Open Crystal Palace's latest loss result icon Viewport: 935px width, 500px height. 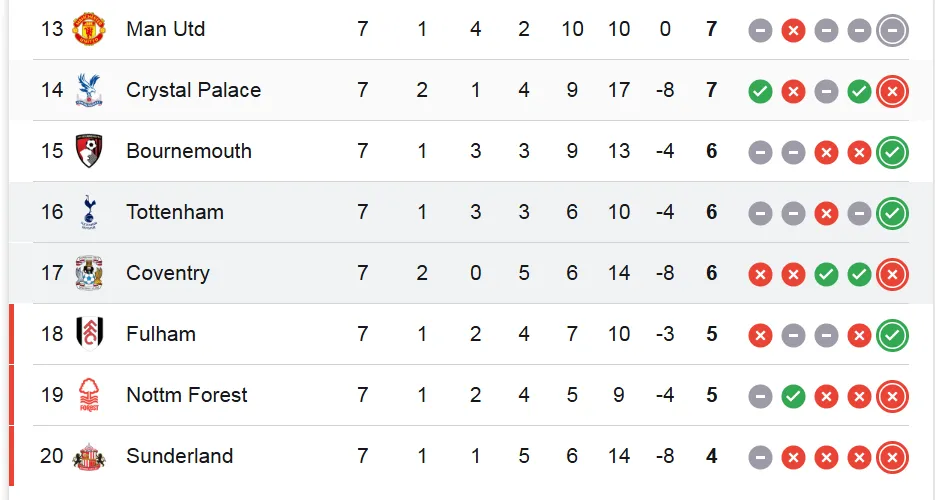[x=892, y=91]
